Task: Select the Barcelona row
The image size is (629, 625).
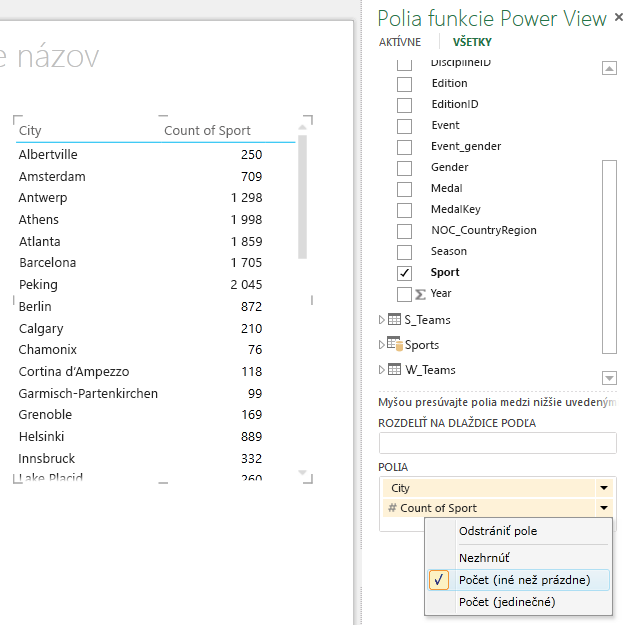Action: [x=140, y=263]
